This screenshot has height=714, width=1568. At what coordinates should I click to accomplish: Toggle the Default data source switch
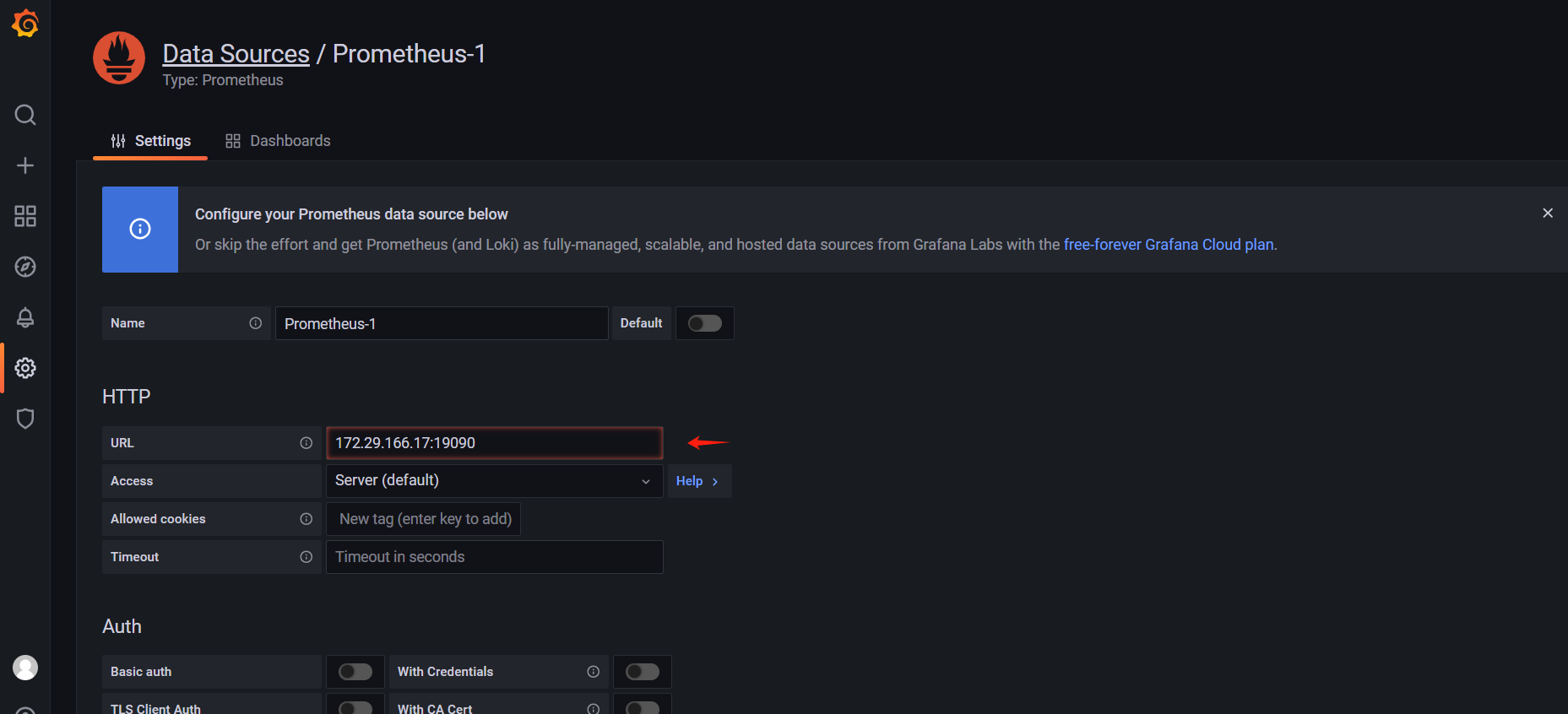(704, 323)
